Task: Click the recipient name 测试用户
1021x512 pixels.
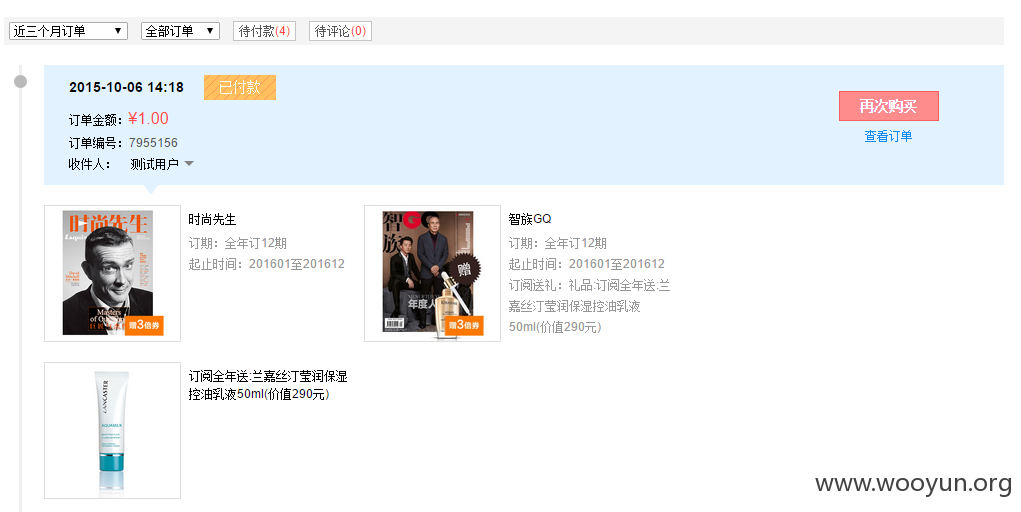Action: click(154, 164)
